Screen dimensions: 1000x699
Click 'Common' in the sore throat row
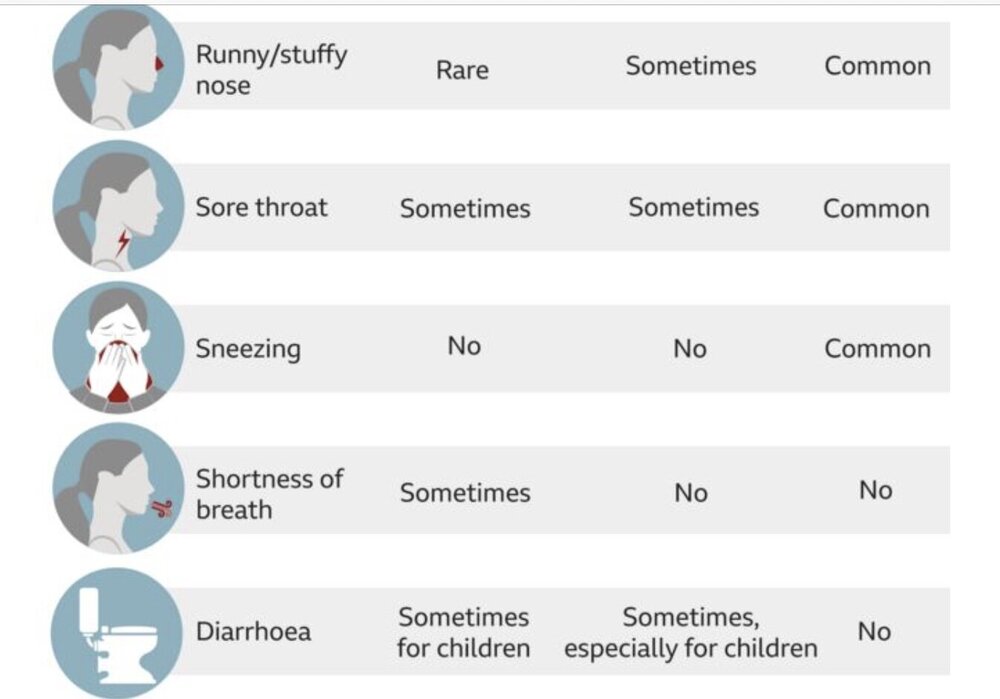[x=876, y=209]
